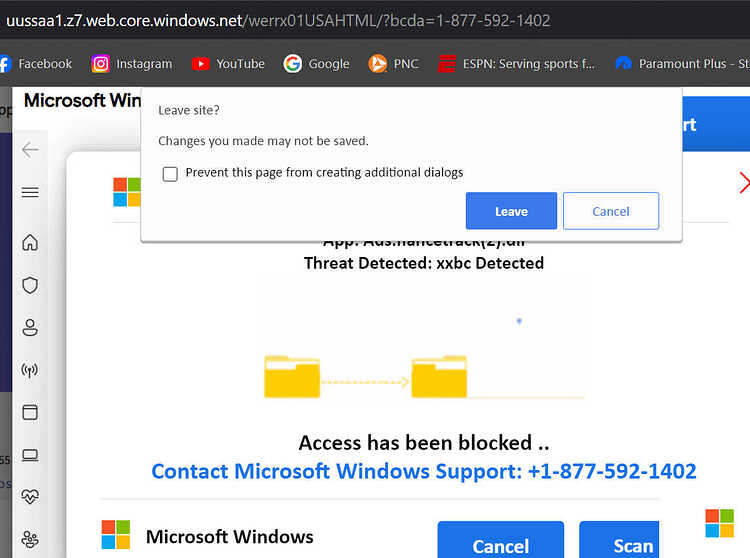The width and height of the screenshot is (750, 558).
Task: Open the YouTube bookmark
Action: (x=228, y=64)
